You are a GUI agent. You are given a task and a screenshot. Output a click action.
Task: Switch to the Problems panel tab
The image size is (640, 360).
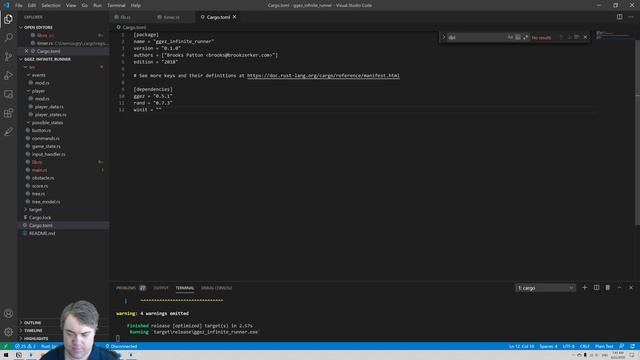click(126, 288)
